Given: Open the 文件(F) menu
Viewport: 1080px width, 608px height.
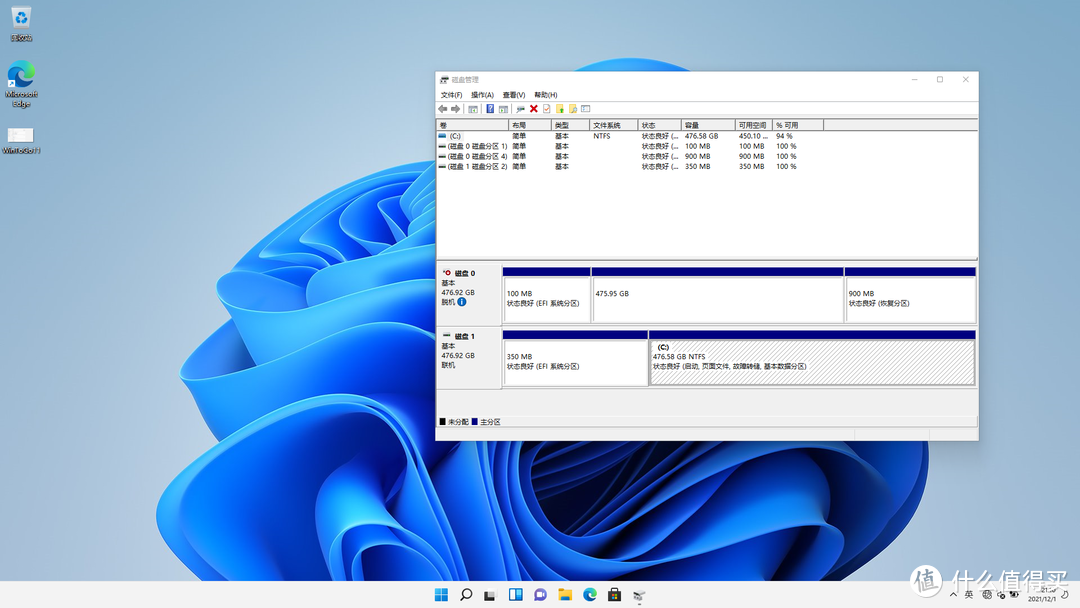Looking at the screenshot, I should click(x=451, y=95).
